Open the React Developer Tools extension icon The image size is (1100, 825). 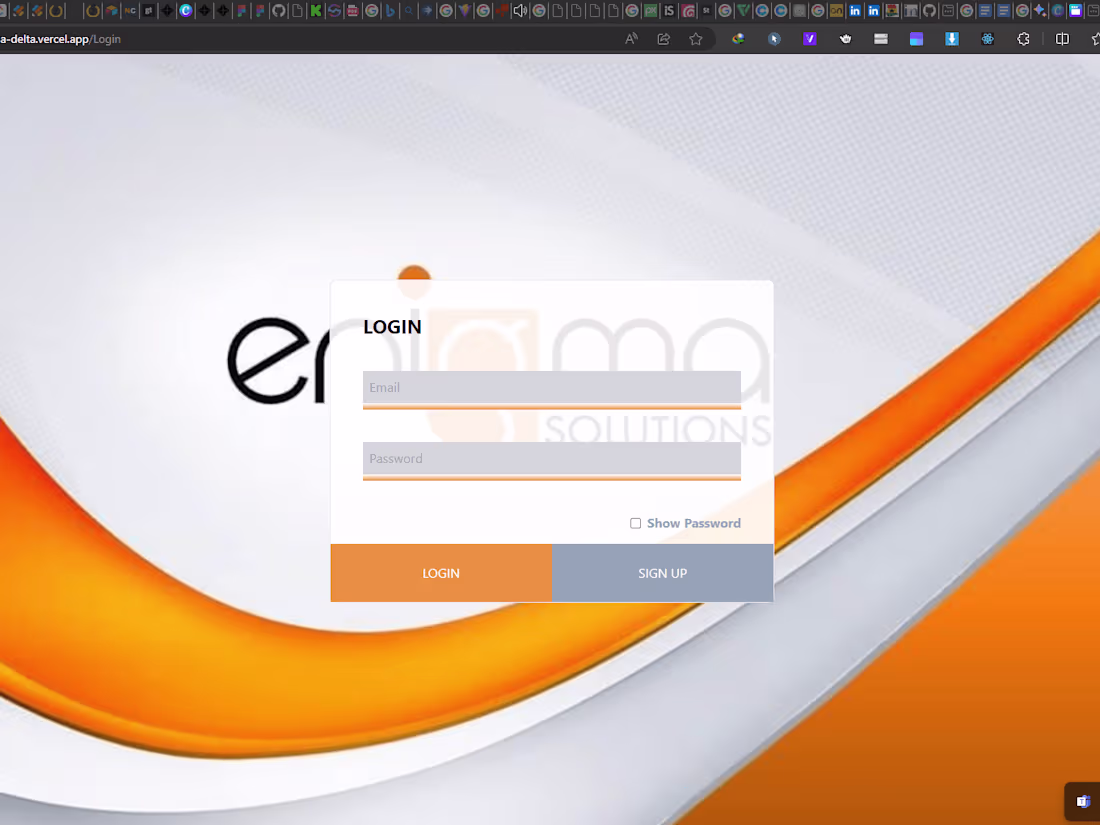[x=987, y=38]
